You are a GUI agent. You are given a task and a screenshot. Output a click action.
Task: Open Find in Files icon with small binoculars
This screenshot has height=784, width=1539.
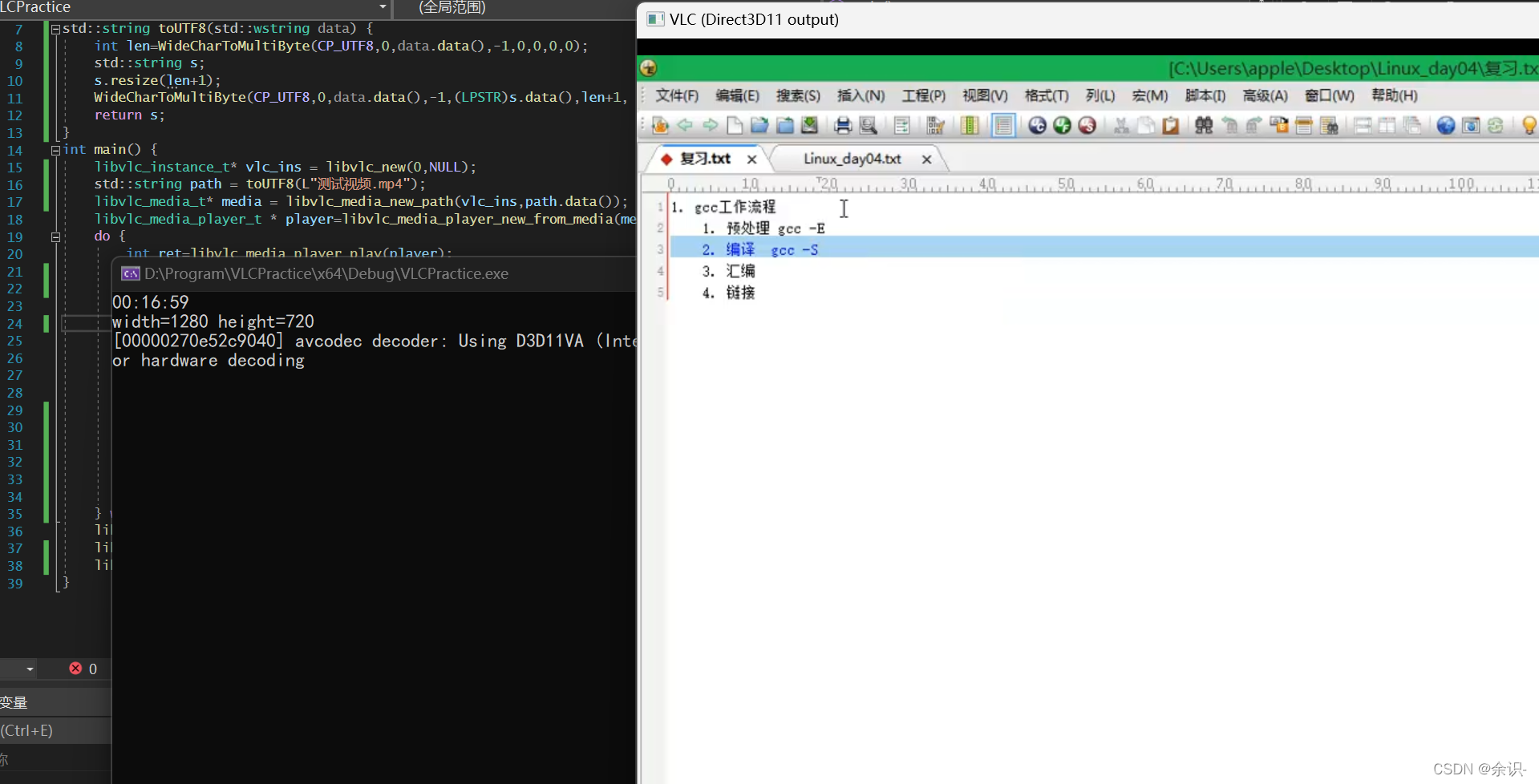click(x=1329, y=125)
